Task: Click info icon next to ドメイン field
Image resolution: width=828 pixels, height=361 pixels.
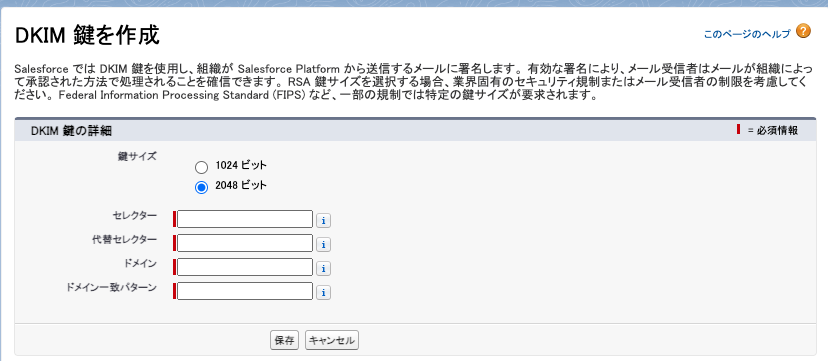Action: [323, 269]
